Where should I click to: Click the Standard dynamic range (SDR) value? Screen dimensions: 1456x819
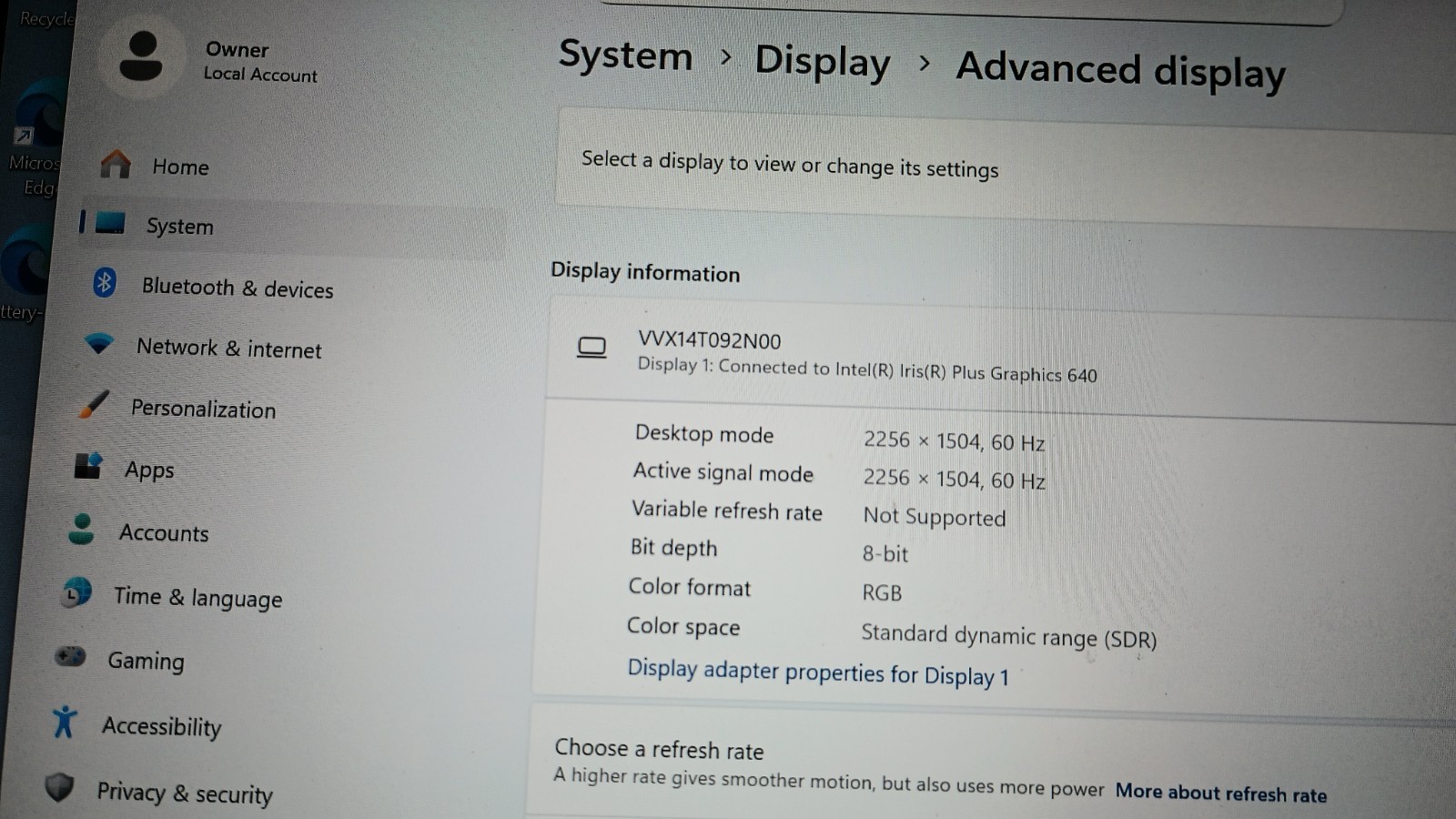coord(1009,636)
